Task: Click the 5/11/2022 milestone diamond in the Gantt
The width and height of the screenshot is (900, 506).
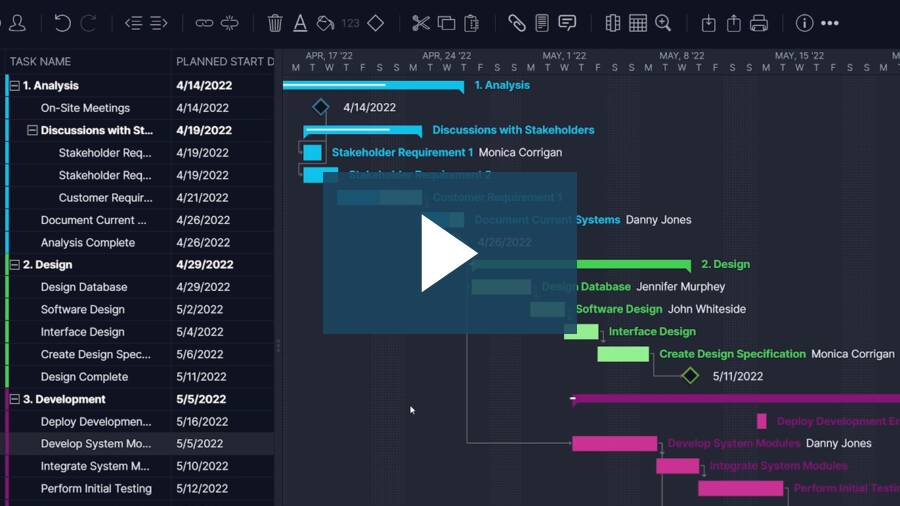Action: tap(690, 376)
